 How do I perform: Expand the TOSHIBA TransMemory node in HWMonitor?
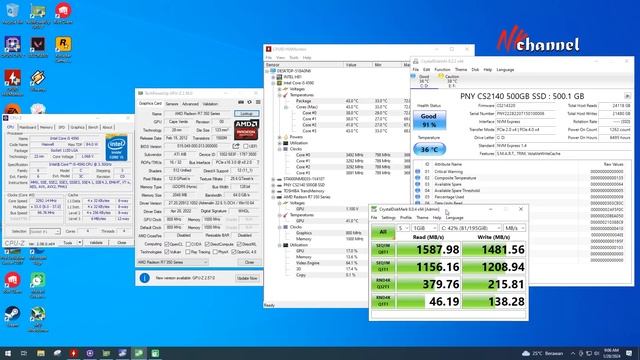[x=273, y=191]
